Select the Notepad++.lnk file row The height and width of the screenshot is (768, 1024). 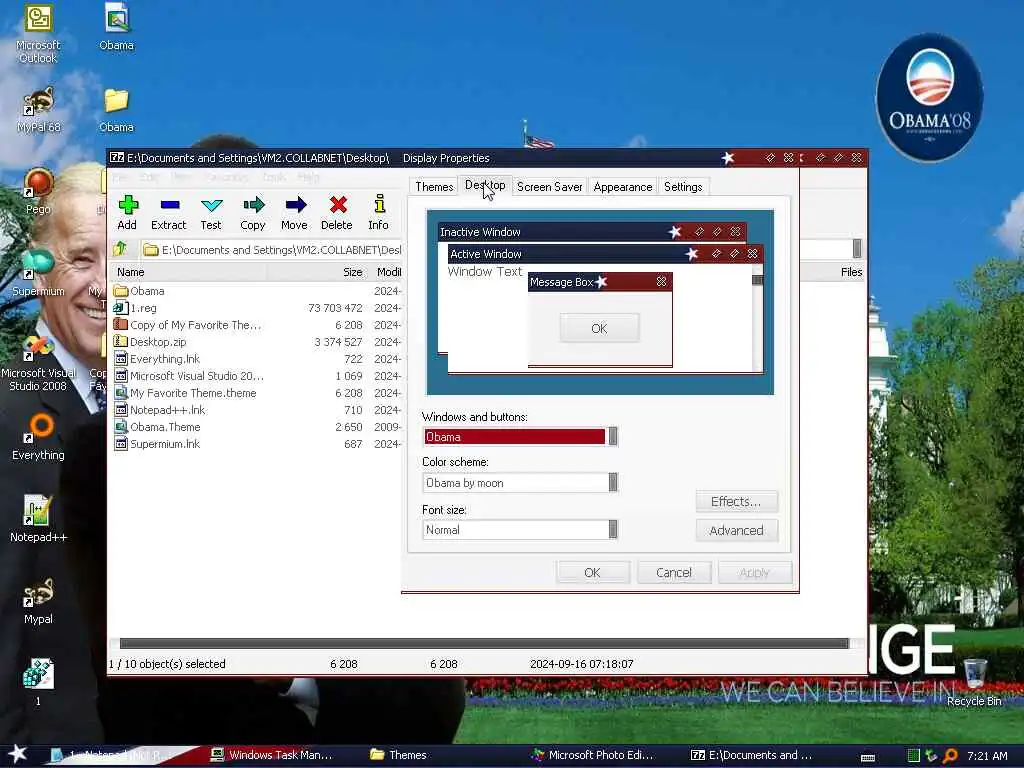pos(257,409)
